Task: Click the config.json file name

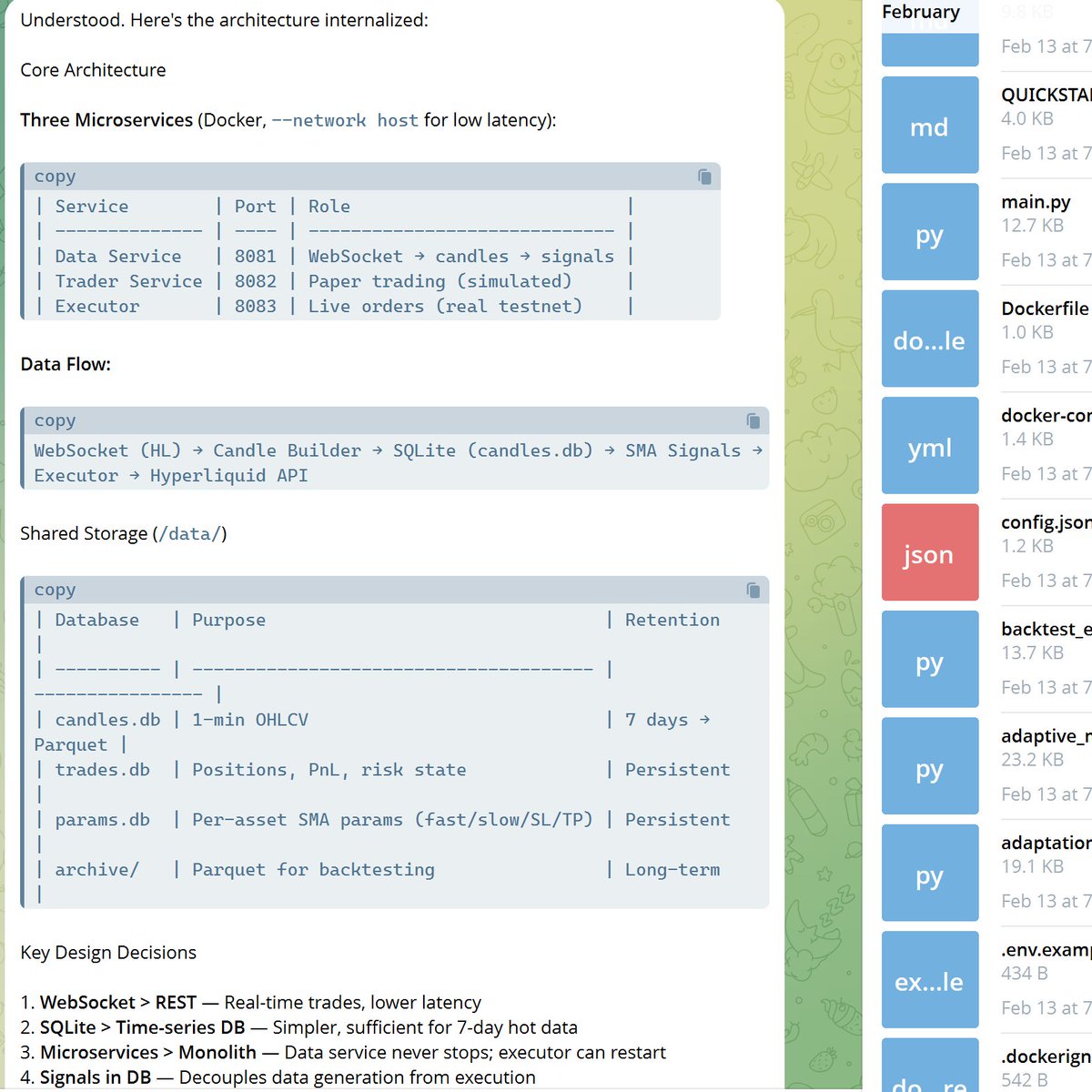Action: click(1046, 522)
